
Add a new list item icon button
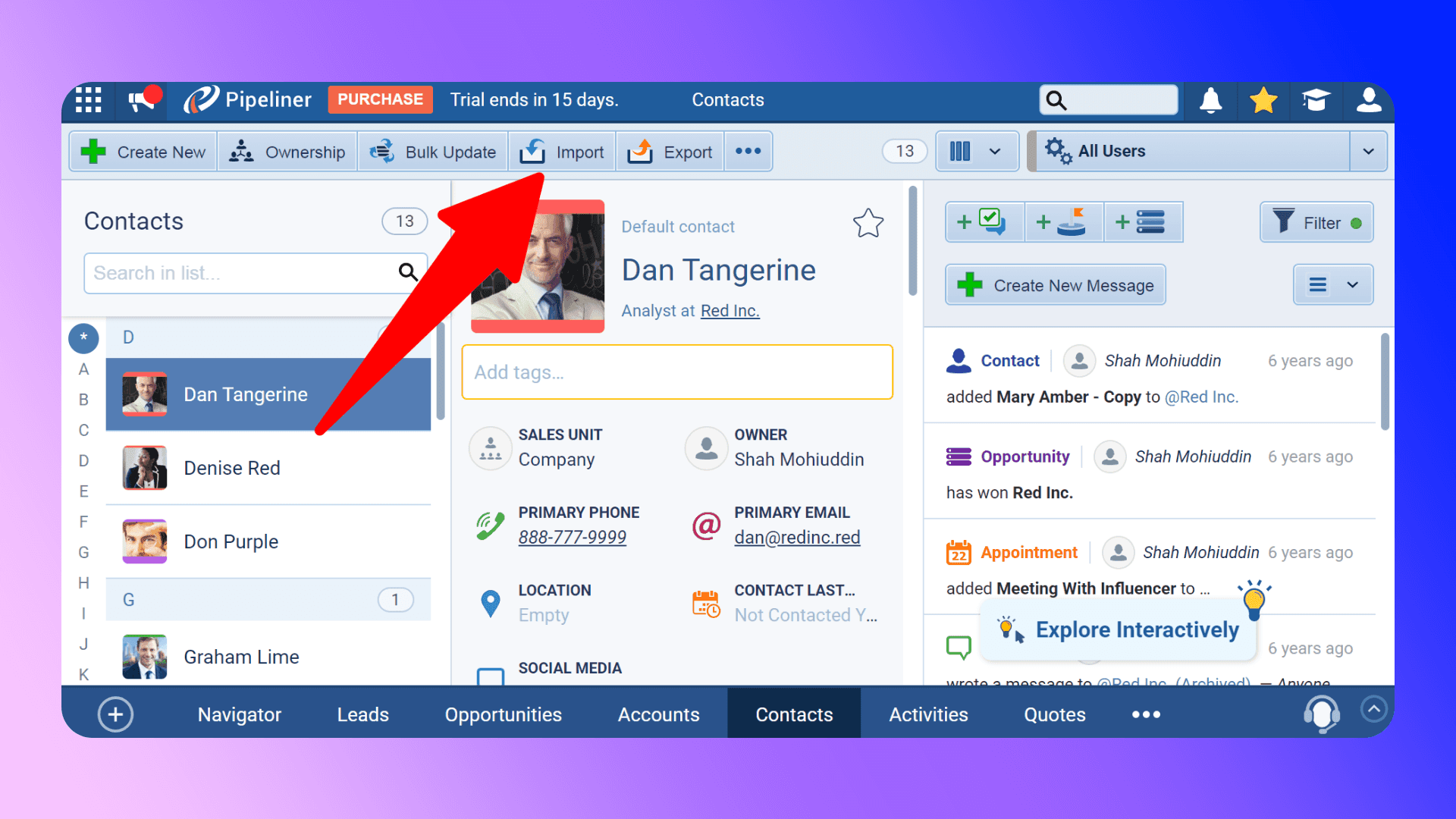click(1144, 222)
